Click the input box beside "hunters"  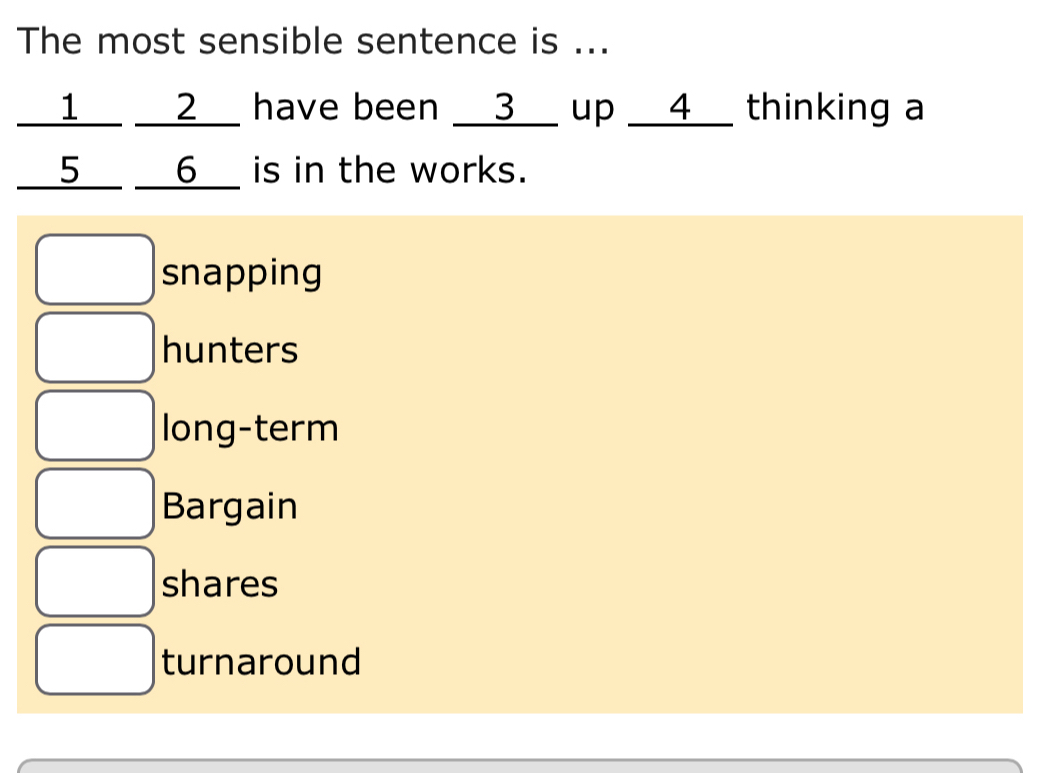coord(93,348)
